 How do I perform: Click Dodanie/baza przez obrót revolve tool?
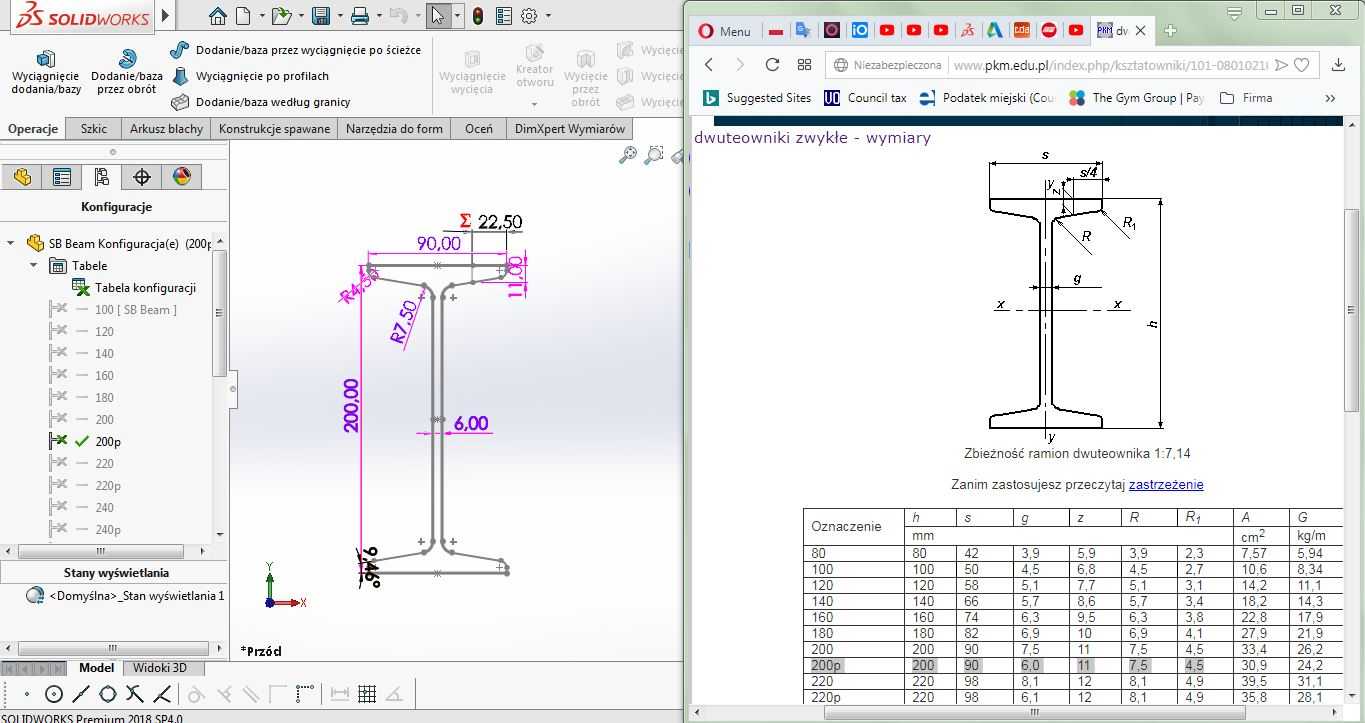pos(127,72)
